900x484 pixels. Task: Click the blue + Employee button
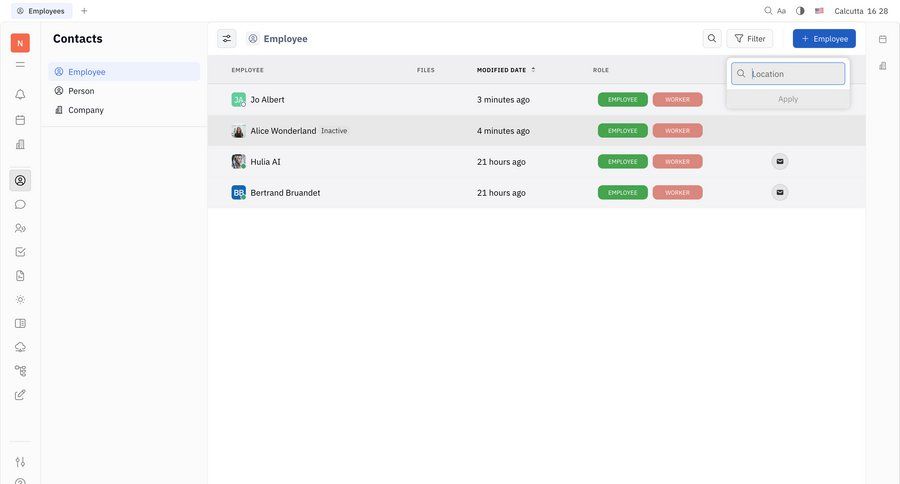(824, 38)
